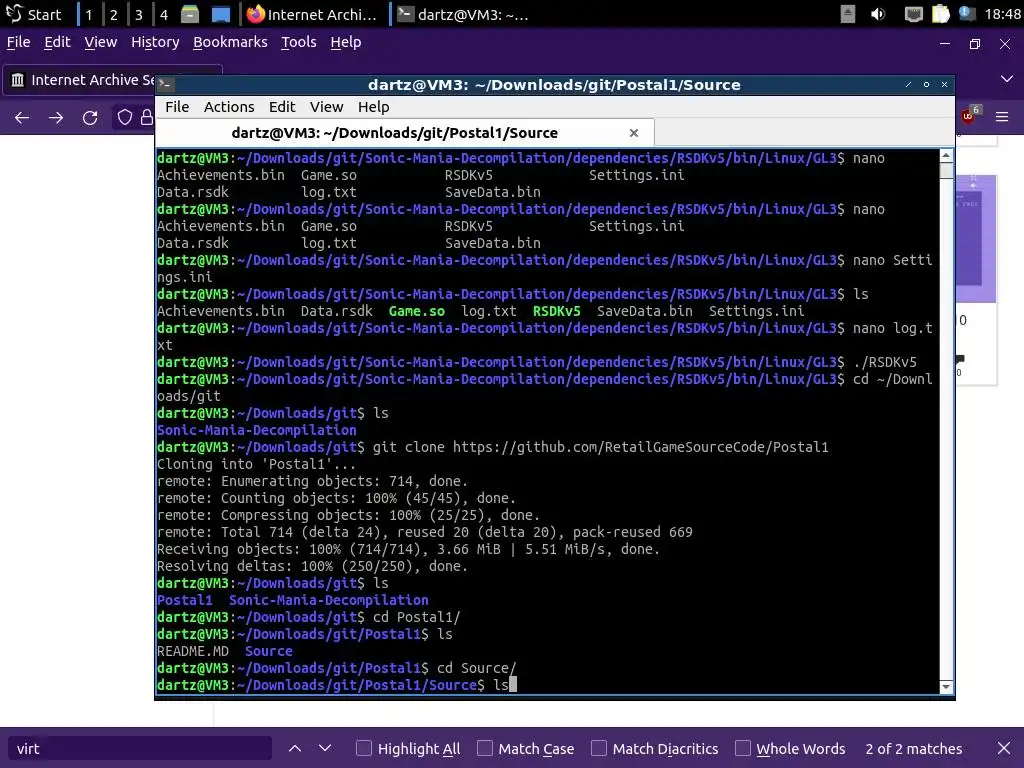The width and height of the screenshot is (1024, 768).
Task: Open terminal View menu
Action: pos(326,106)
